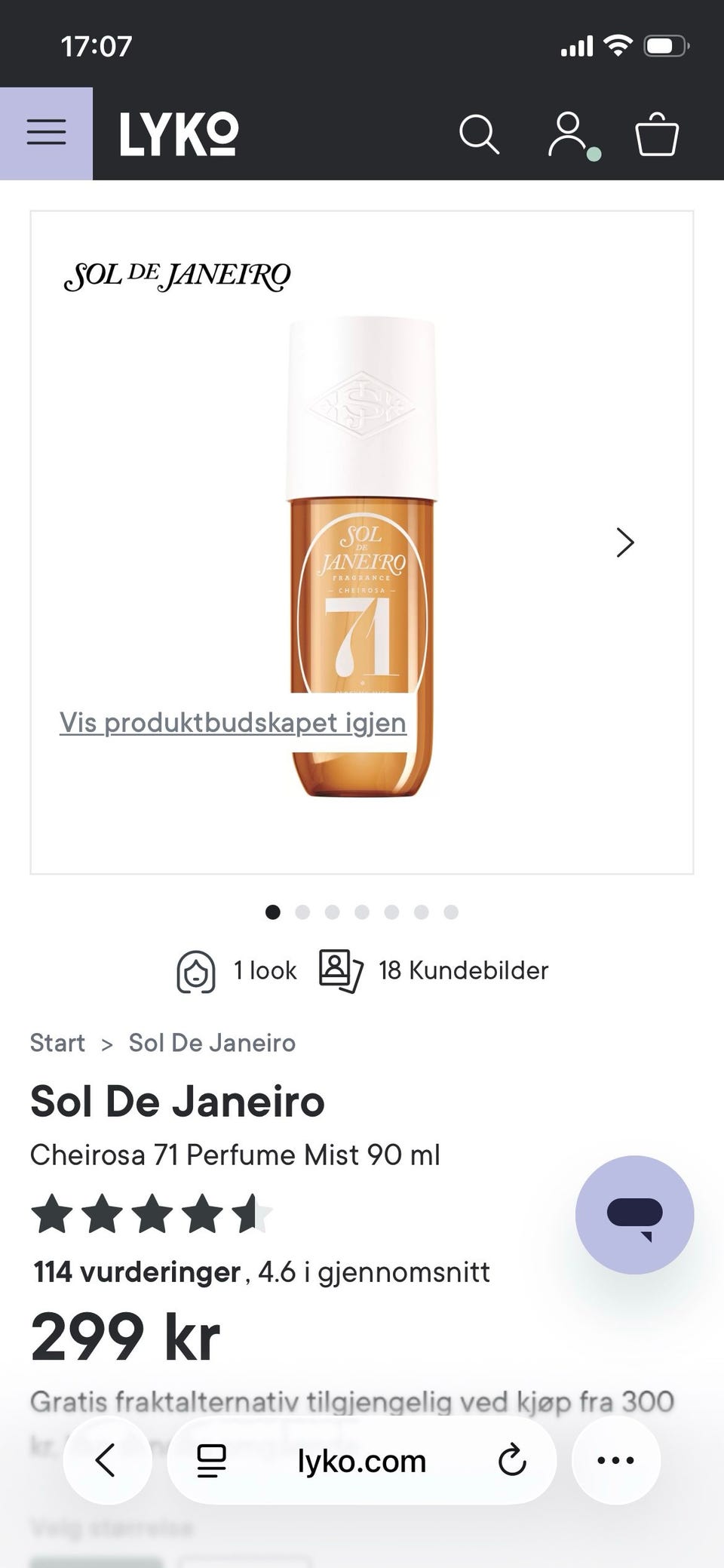Open the browser tabs/reader icon
This screenshot has width=724, height=1568.
point(211,1460)
